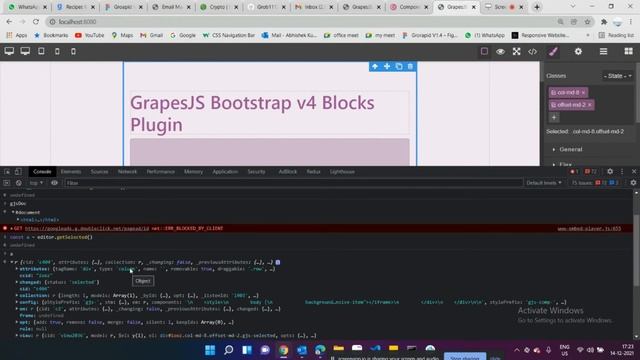Open the Elements tab in DevTools

71,172
